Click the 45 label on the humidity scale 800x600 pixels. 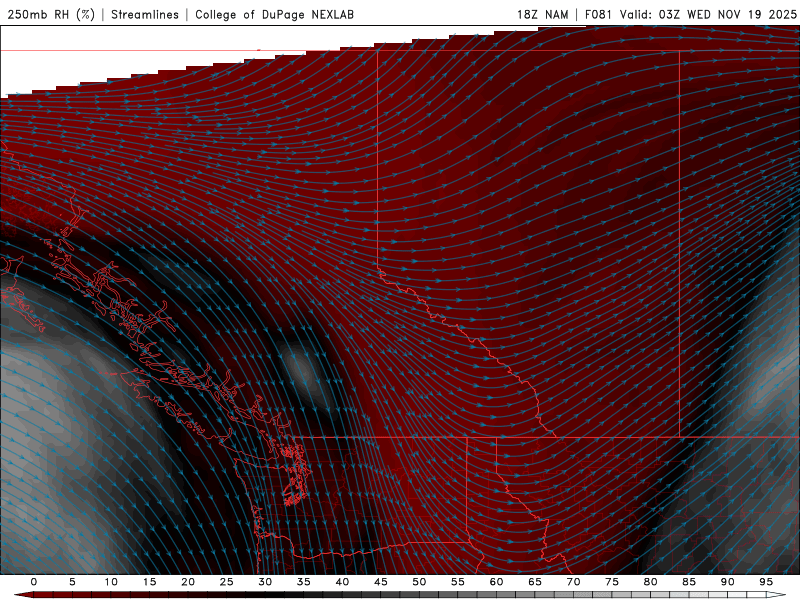(x=381, y=582)
